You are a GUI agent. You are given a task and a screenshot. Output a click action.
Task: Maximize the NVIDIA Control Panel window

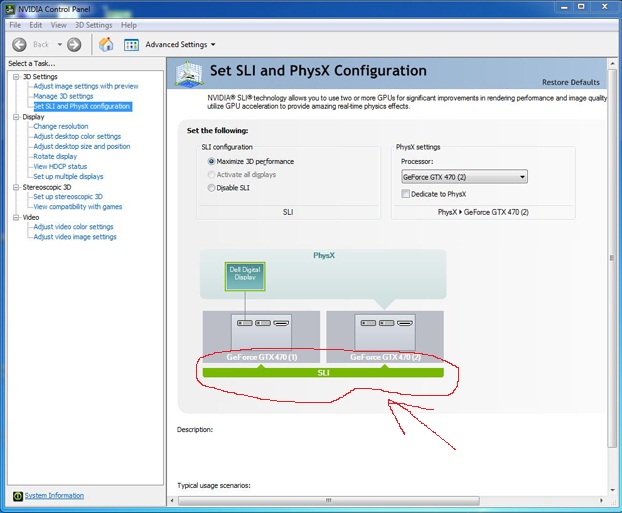pos(581,7)
